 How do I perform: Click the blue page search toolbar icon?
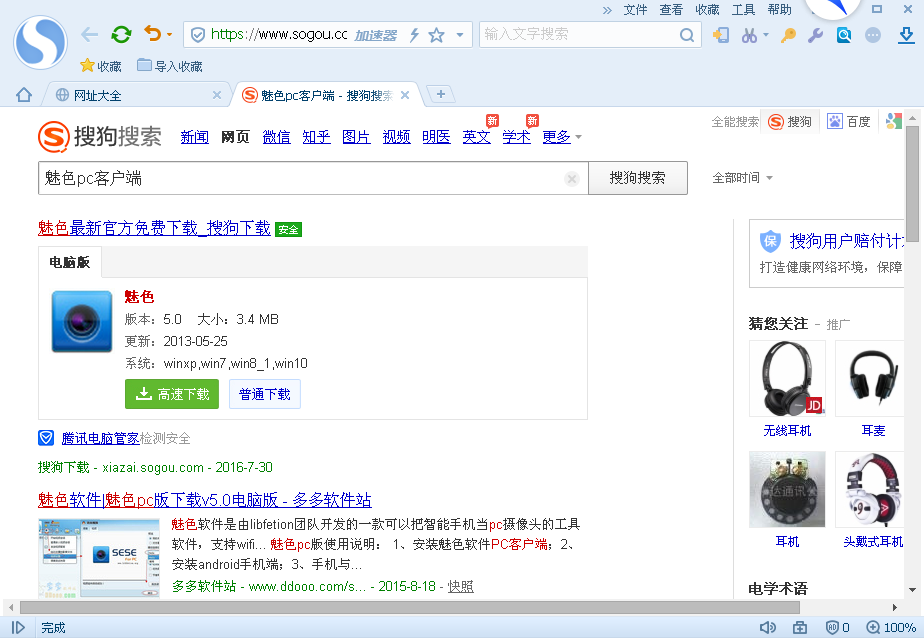(844, 35)
